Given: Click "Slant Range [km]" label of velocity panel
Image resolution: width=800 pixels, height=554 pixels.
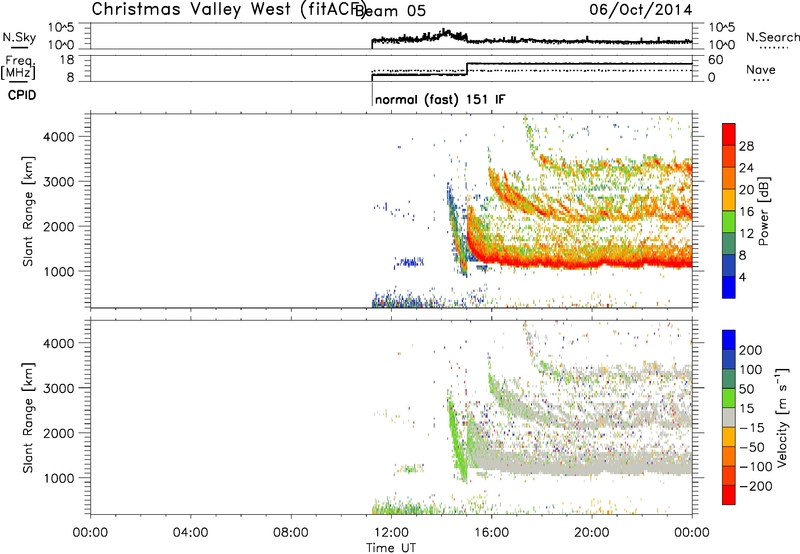Looking at the screenshot, I should 28,418.
